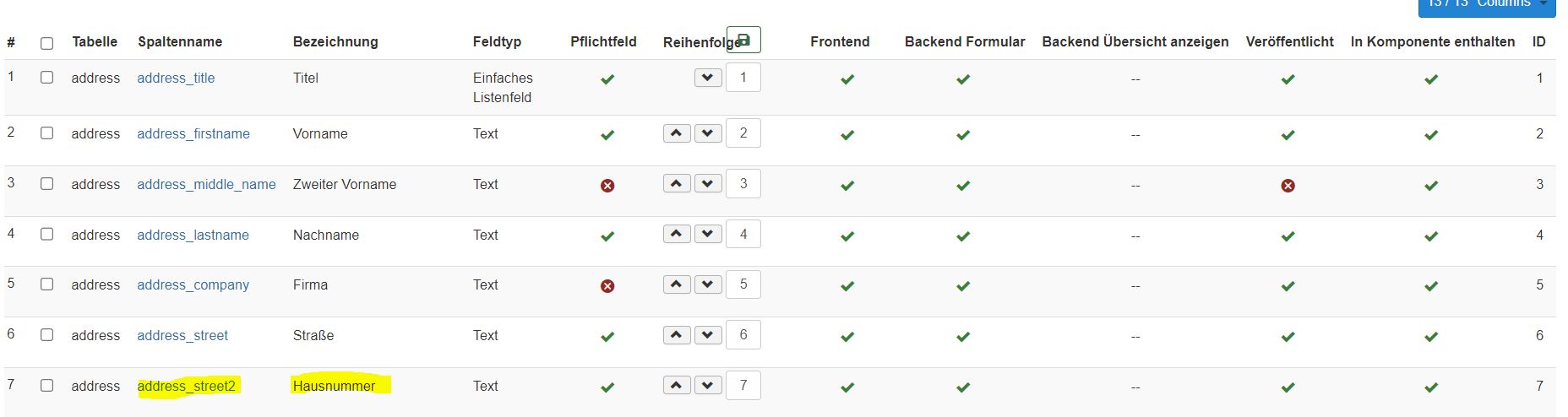Sort by Feldtyp column header
Image resolution: width=1568 pixels, height=417 pixels.
pos(497,41)
